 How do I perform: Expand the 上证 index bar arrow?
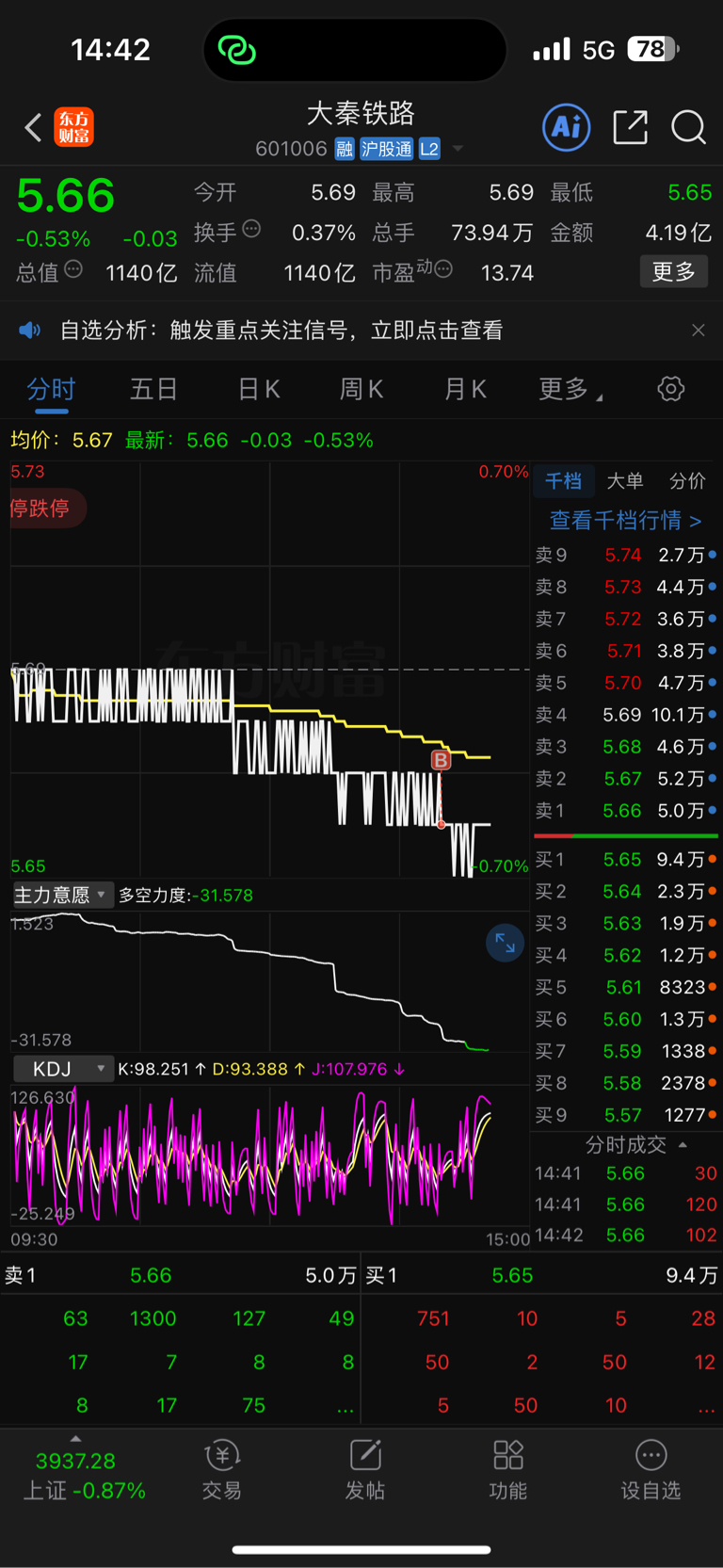click(75, 1438)
